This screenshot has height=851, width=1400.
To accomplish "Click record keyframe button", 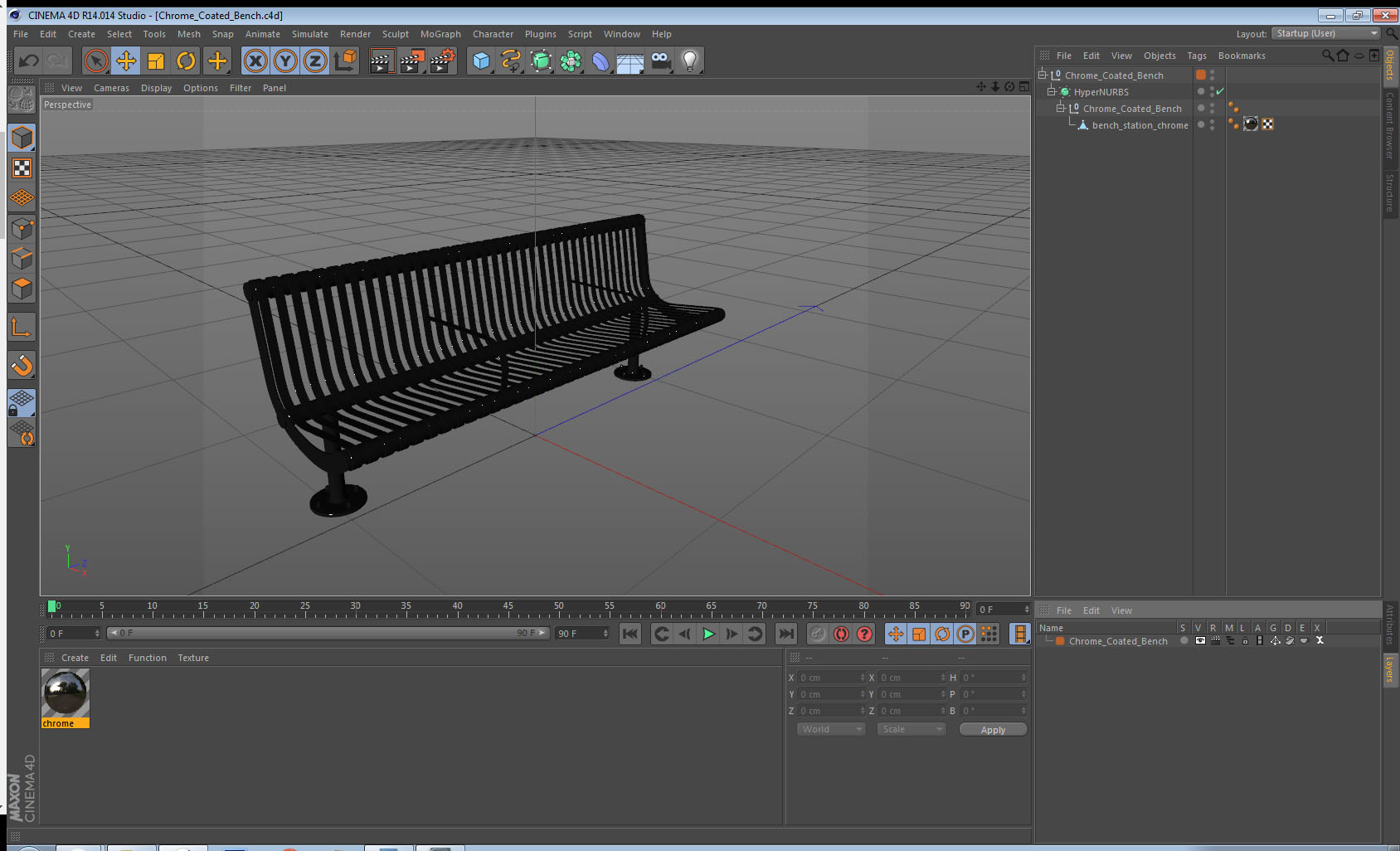I will tap(818, 634).
